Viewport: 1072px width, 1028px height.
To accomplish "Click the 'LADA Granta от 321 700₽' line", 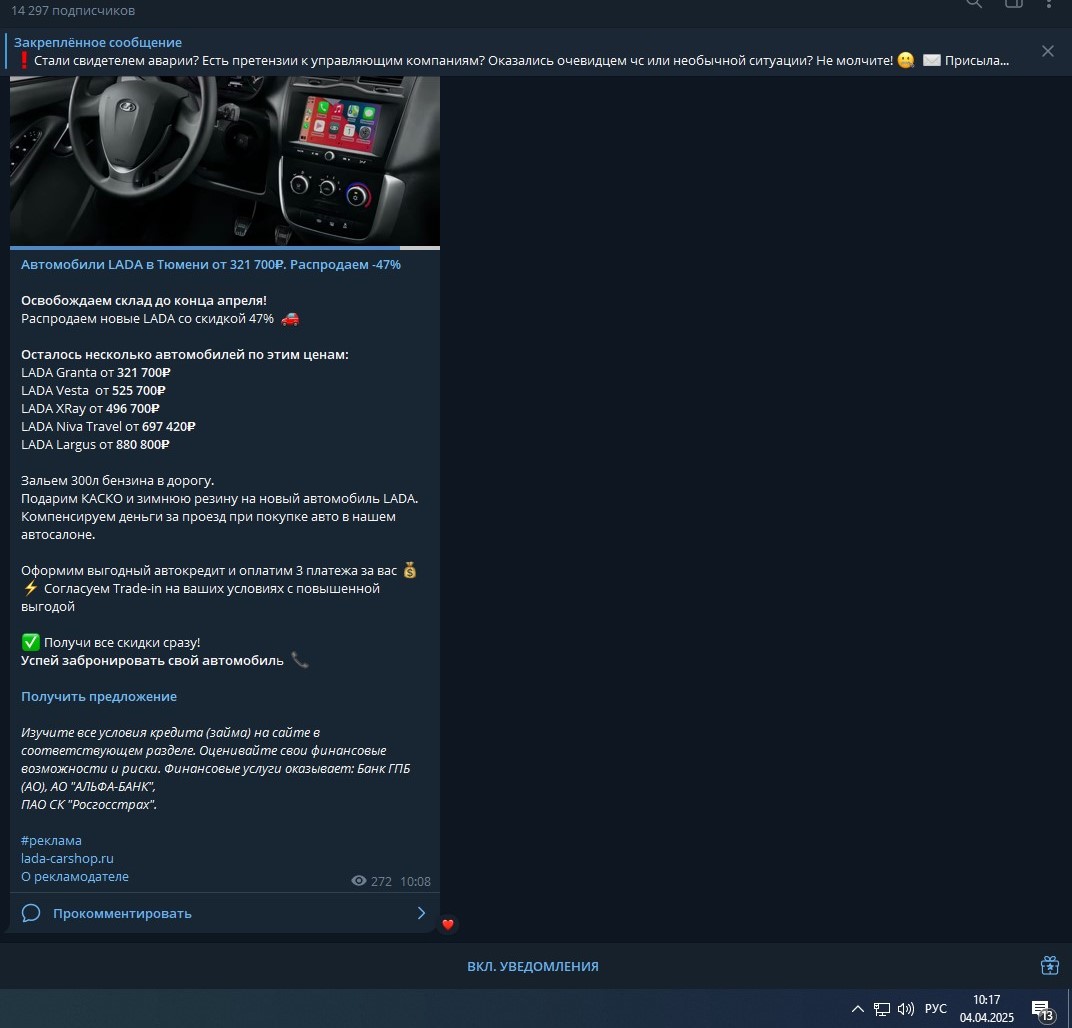I will point(96,373).
